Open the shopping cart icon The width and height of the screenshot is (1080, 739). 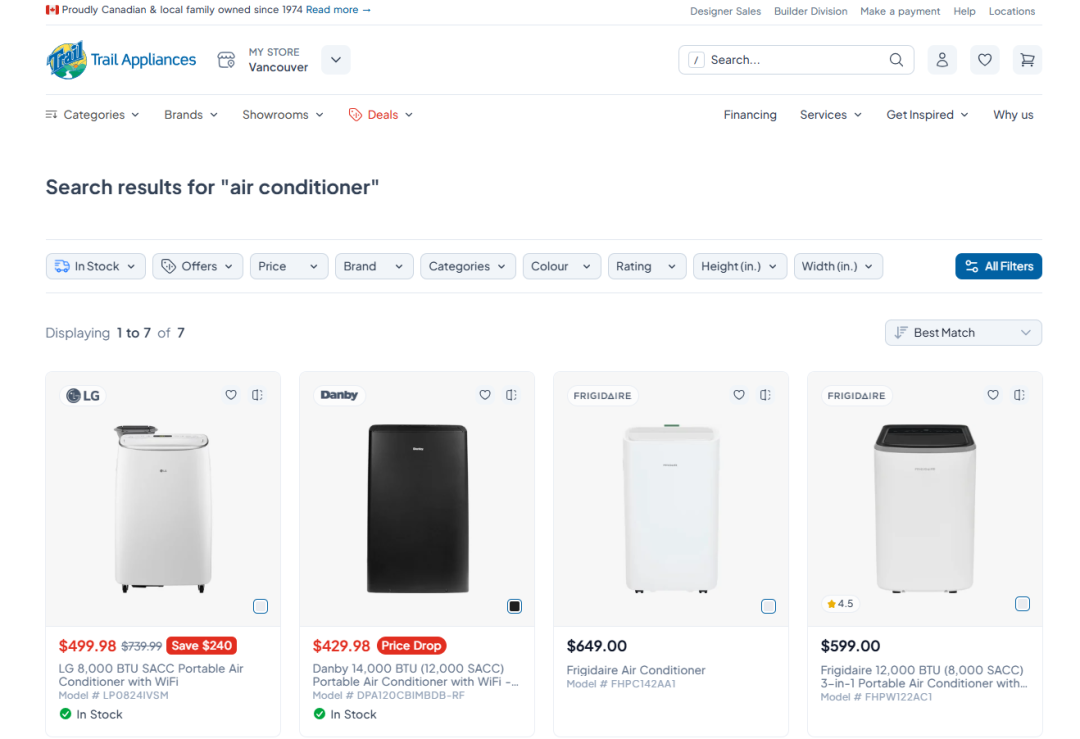click(1027, 60)
